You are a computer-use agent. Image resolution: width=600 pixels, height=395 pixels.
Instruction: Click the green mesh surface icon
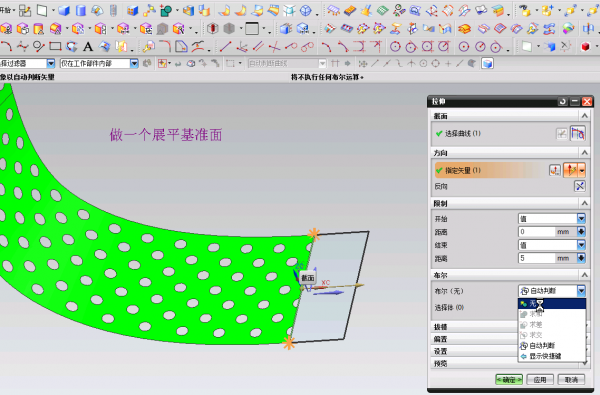pos(382,11)
